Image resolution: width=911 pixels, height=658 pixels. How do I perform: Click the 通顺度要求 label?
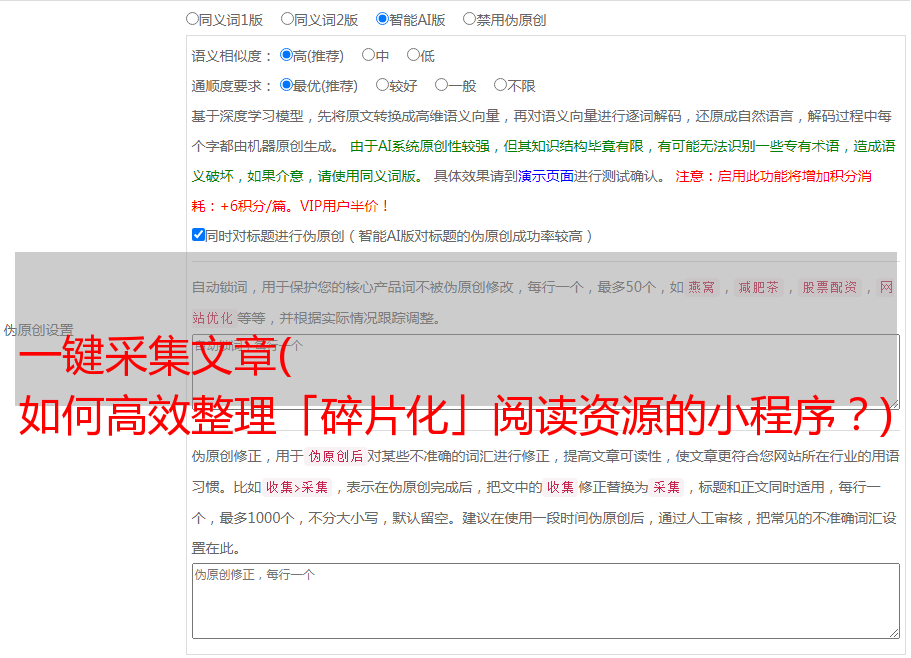pos(232,86)
